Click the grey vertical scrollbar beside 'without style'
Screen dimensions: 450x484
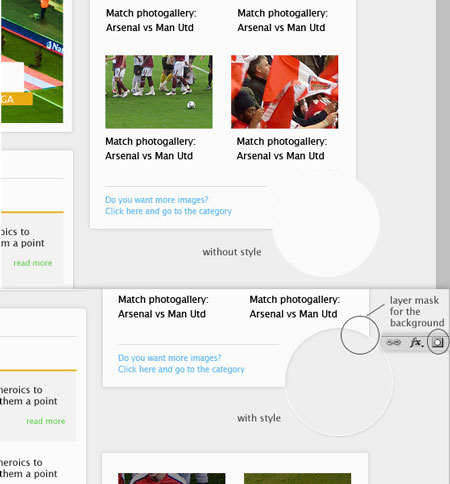(x=443, y=144)
